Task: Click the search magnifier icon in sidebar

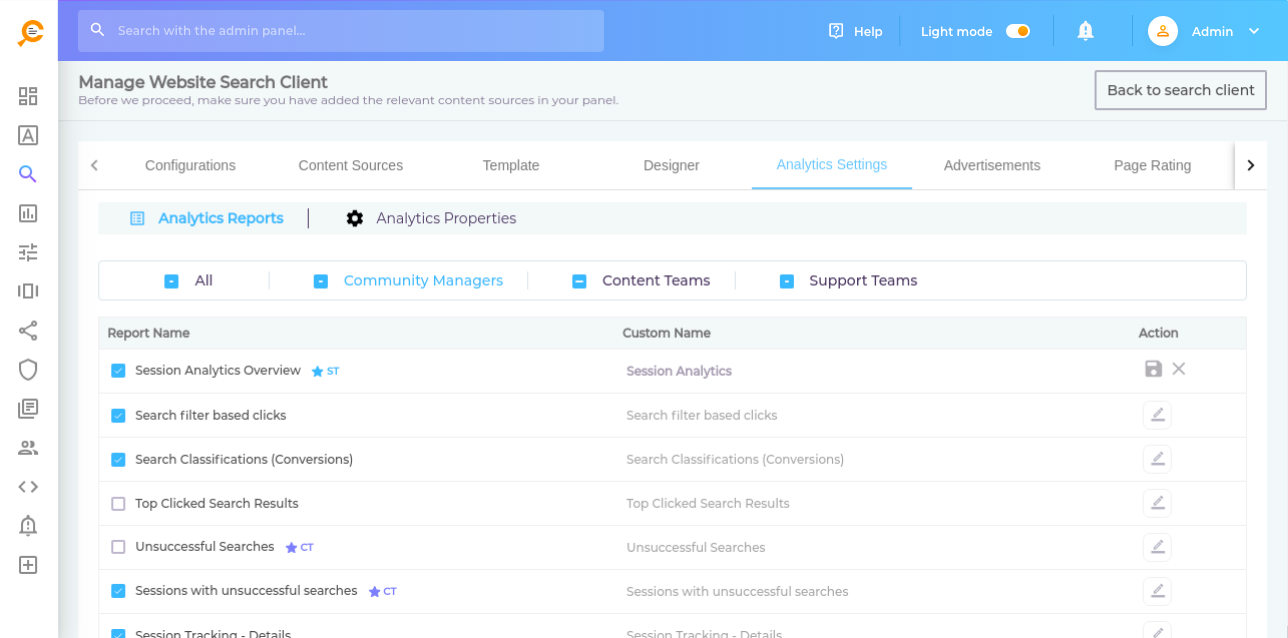Action: click(28, 174)
